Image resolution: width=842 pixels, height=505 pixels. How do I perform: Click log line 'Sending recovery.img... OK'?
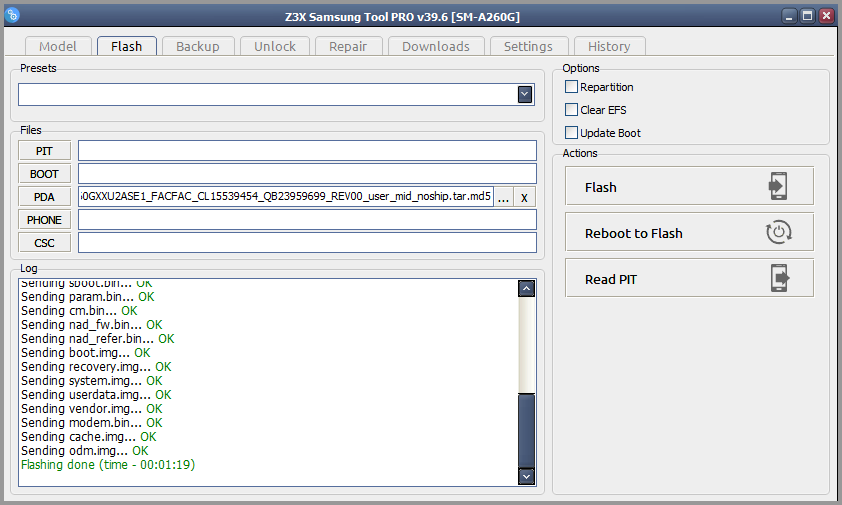96,366
